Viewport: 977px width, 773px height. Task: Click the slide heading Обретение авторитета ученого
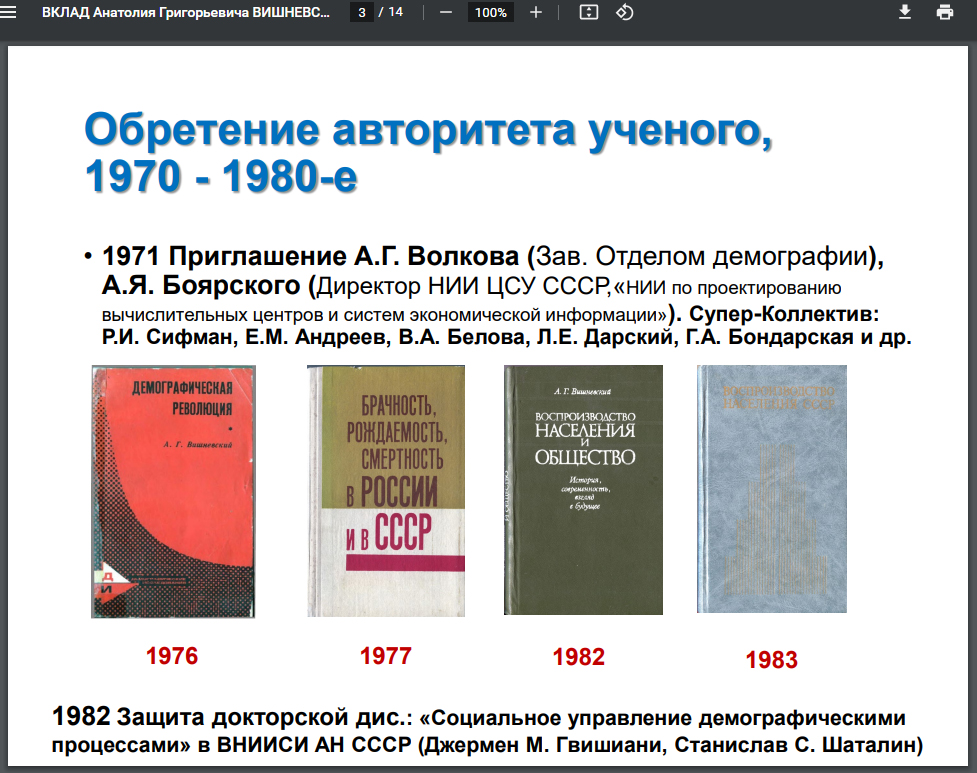coord(428,131)
